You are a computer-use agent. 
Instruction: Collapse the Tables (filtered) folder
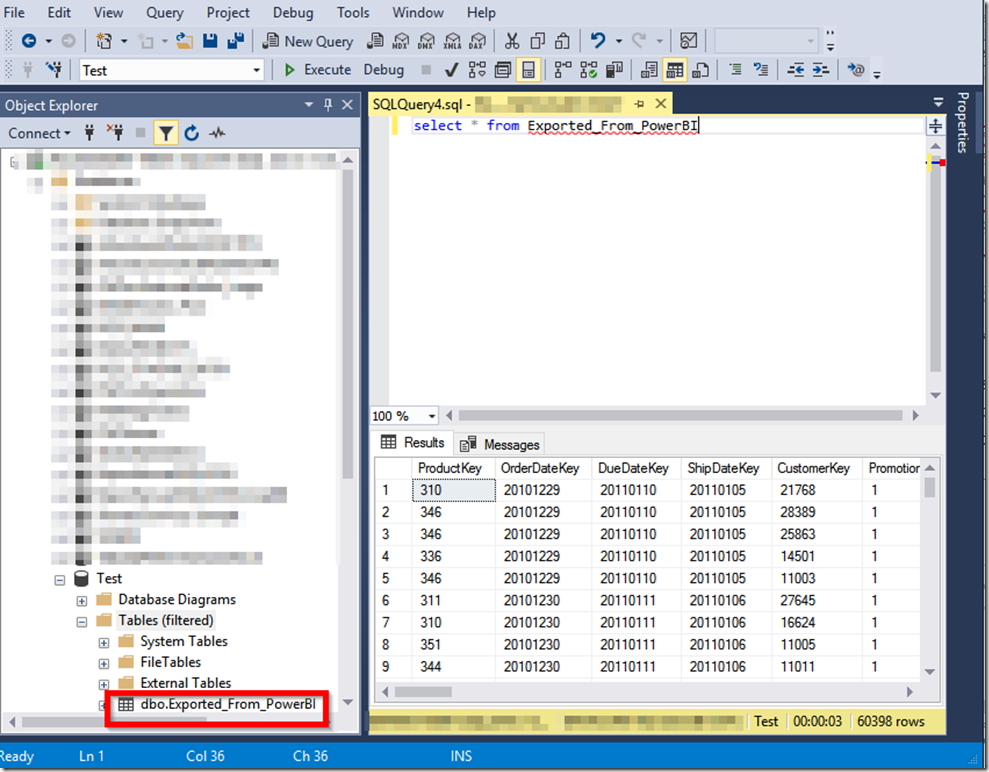tap(82, 622)
